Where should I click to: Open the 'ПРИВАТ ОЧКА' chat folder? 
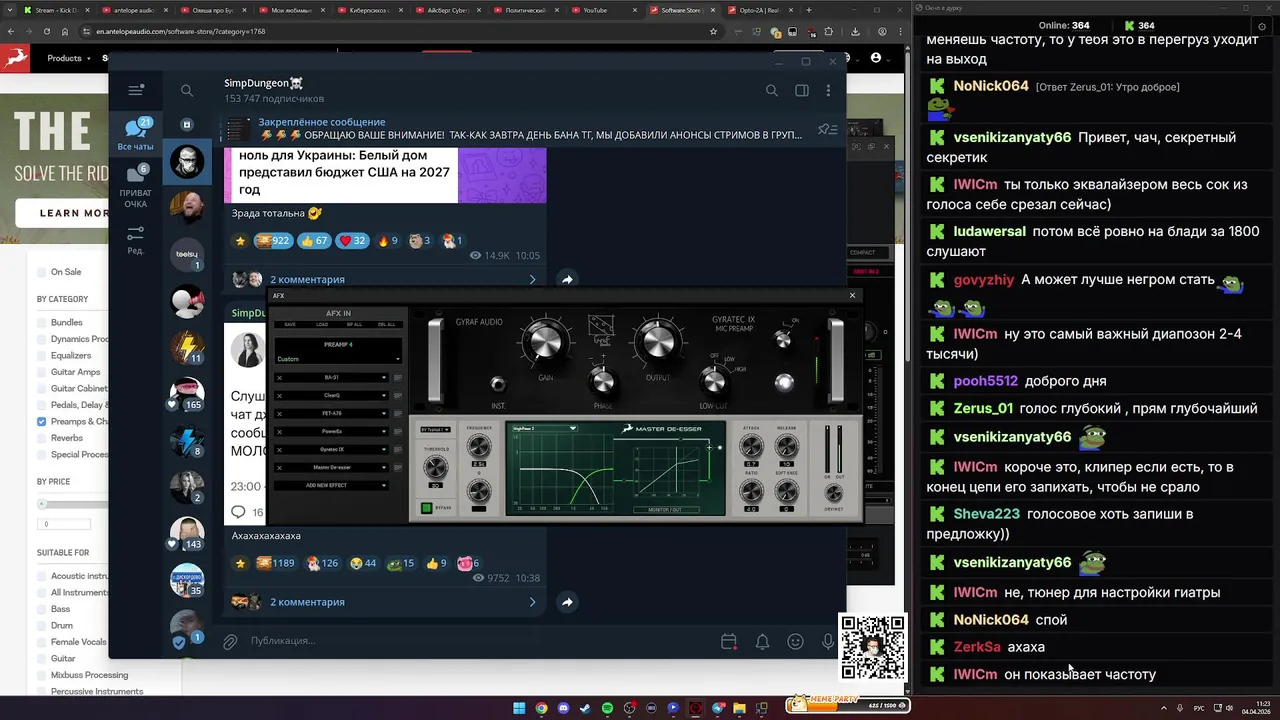(x=135, y=186)
